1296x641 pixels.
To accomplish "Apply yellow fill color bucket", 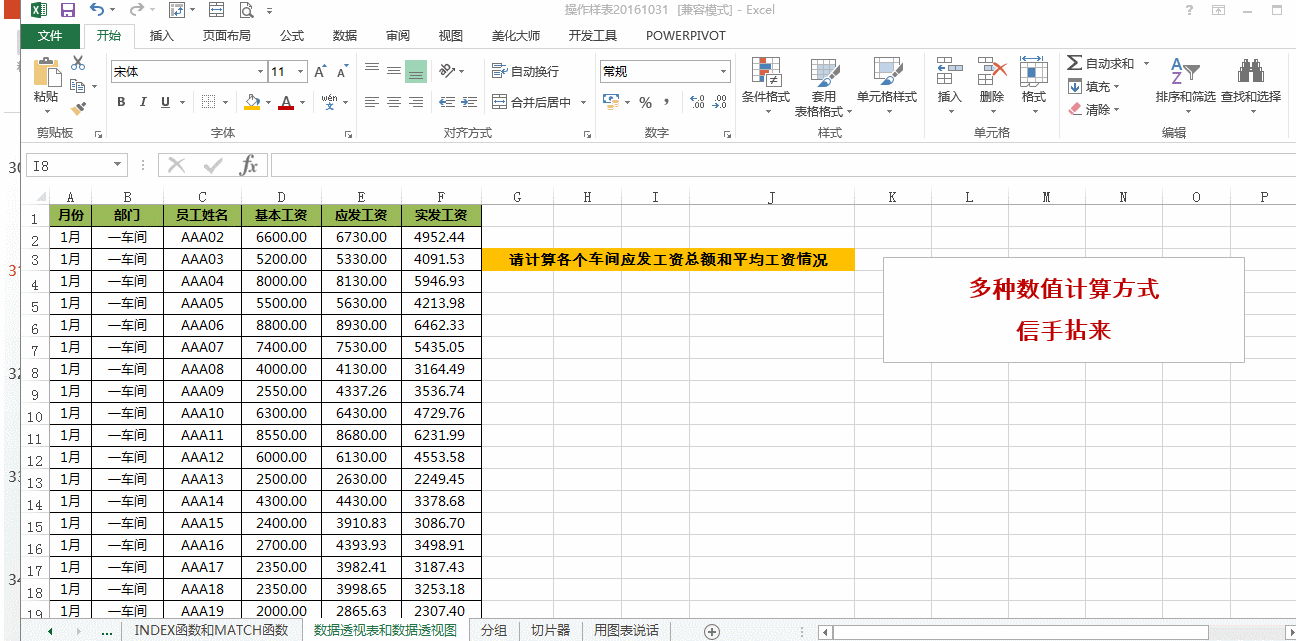I will click(x=252, y=102).
